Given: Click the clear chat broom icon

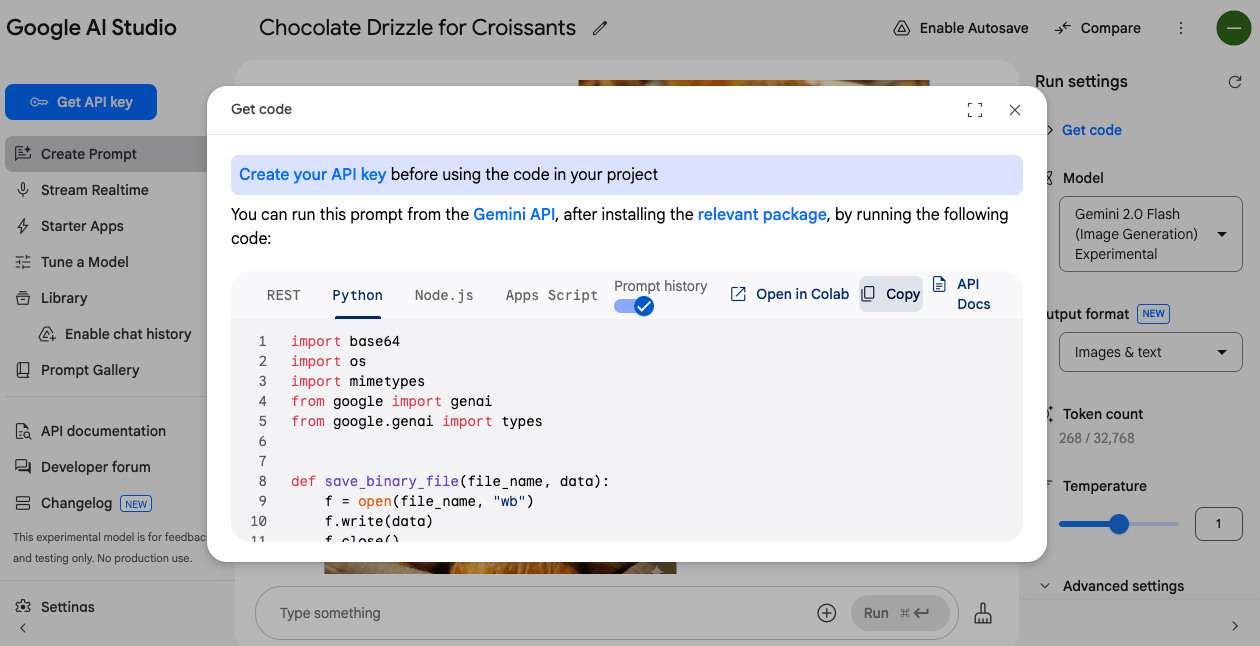Looking at the screenshot, I should point(983,613).
